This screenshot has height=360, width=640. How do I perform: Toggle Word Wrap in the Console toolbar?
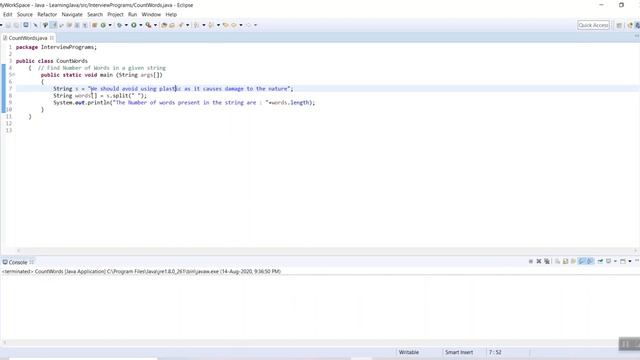tap(573, 261)
